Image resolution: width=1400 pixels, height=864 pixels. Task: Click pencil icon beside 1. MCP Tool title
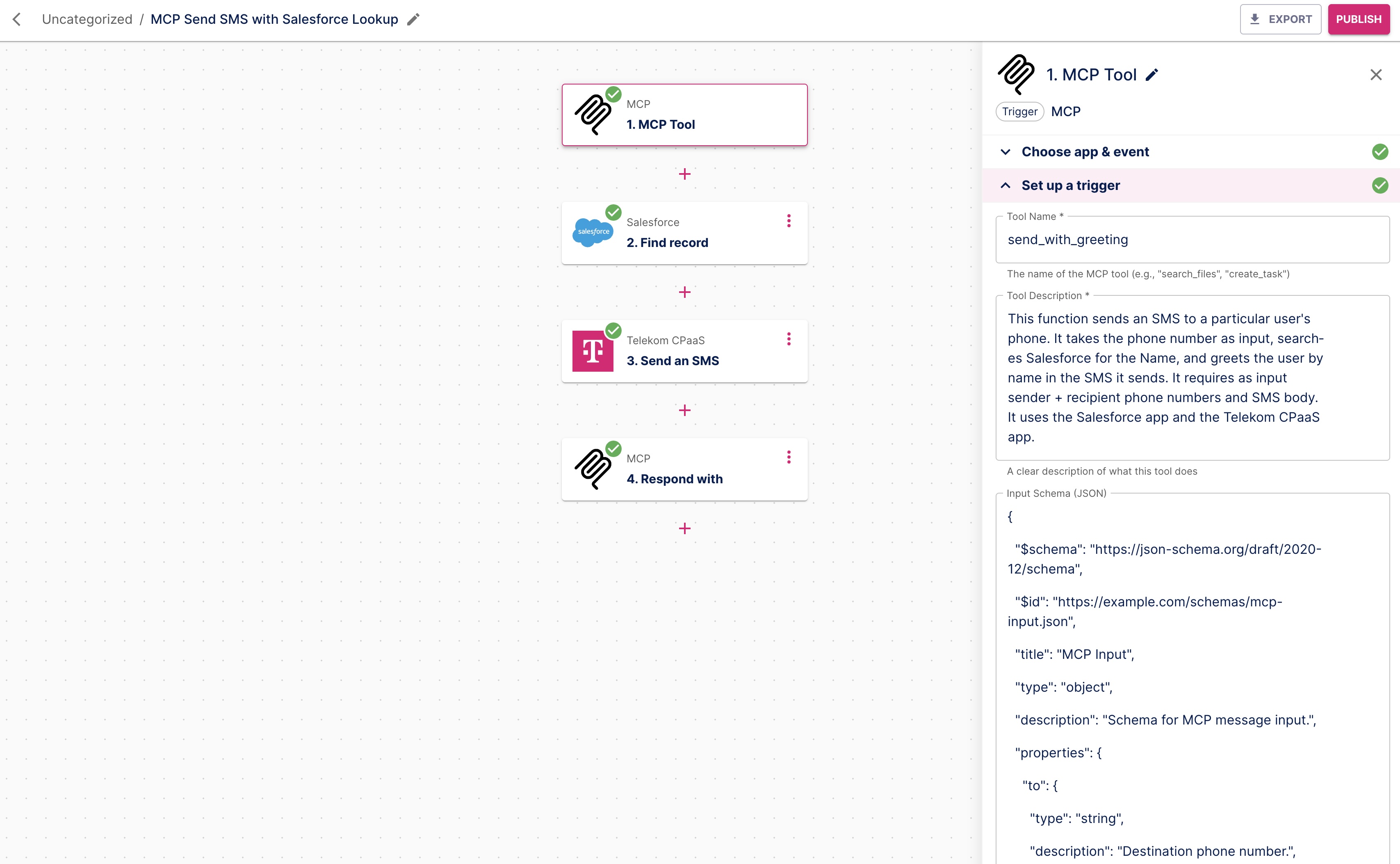[x=1151, y=75]
